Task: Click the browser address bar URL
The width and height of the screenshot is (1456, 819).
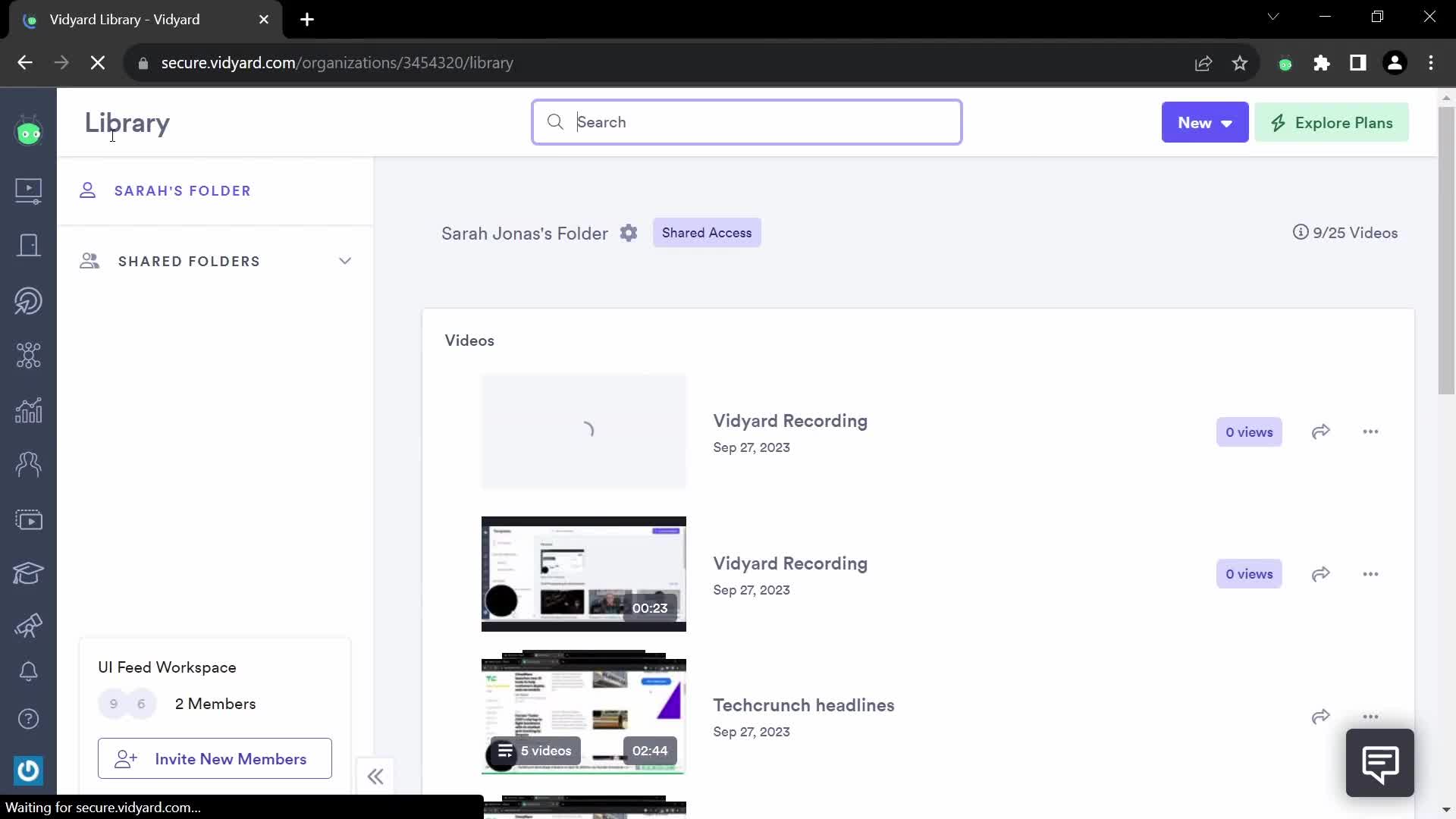Action: [x=337, y=63]
